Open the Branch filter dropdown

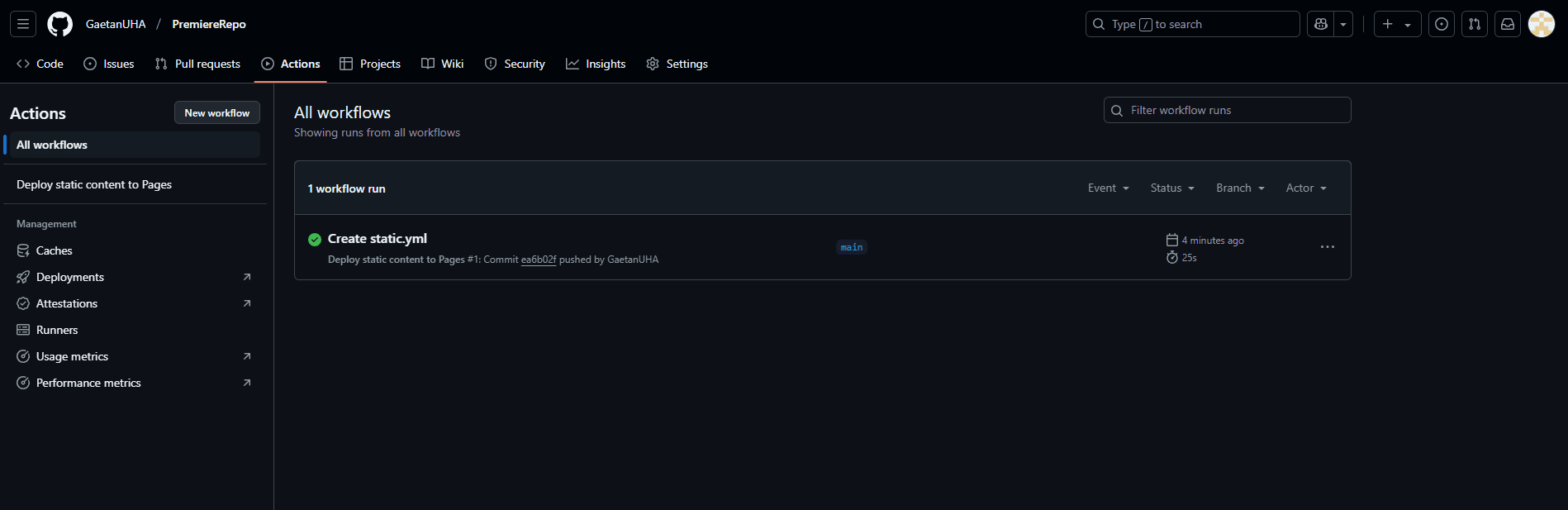(1240, 188)
